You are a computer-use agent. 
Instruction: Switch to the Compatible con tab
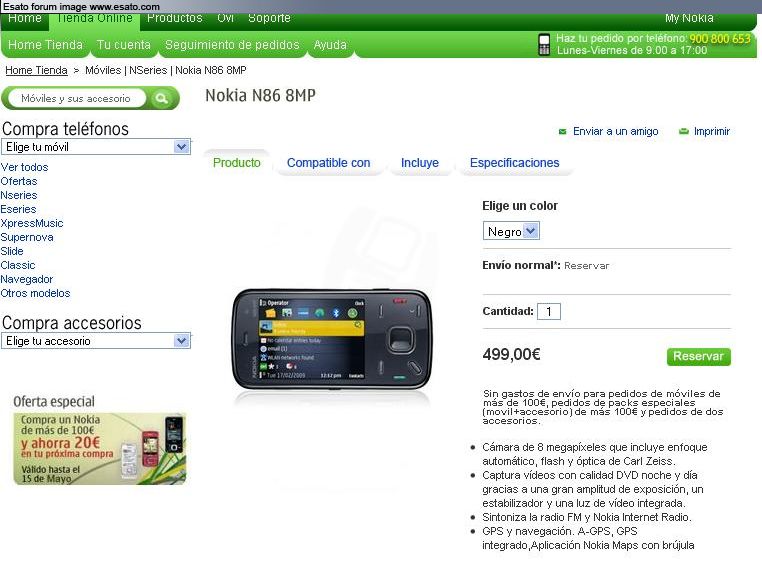[329, 163]
